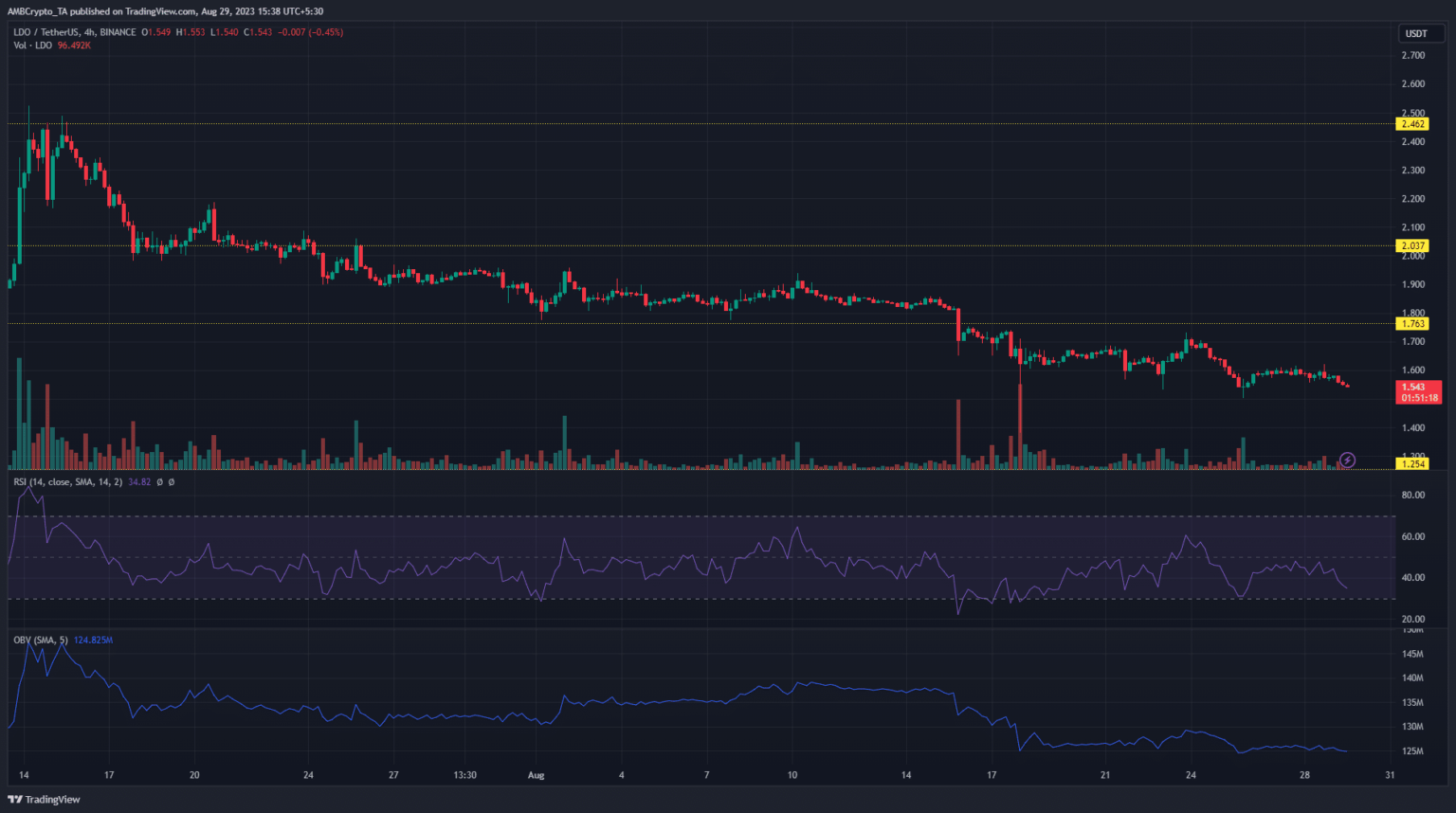Click the RSI value 34.82 in legend
1456x813 pixels.
pyautogui.click(x=139, y=482)
